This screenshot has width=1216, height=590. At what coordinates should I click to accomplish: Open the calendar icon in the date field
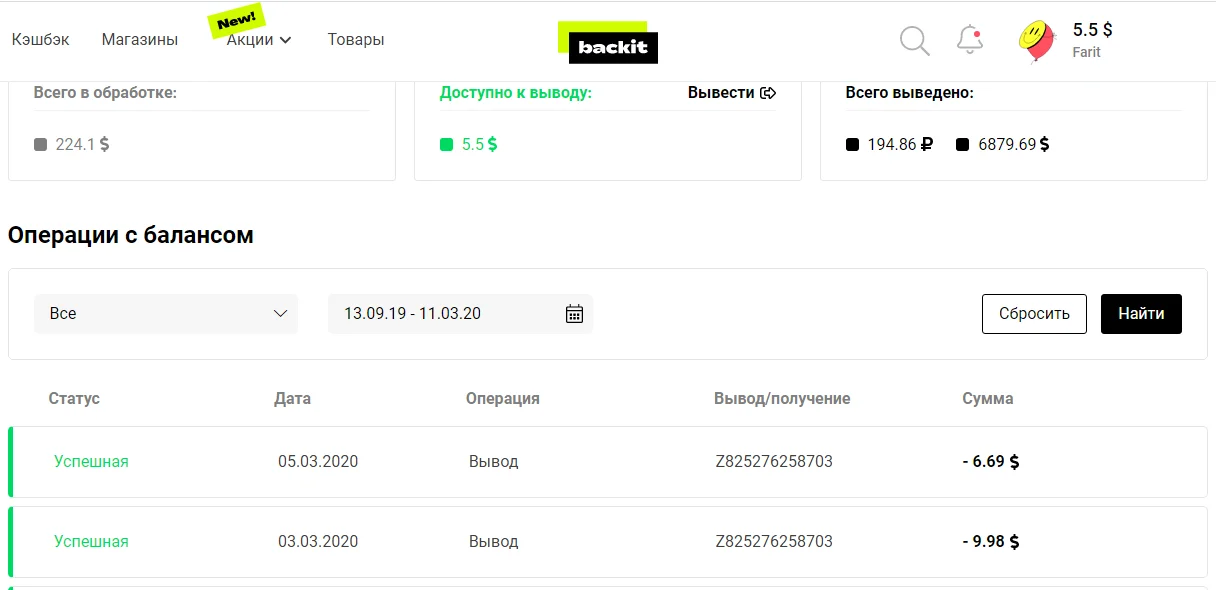click(x=574, y=314)
